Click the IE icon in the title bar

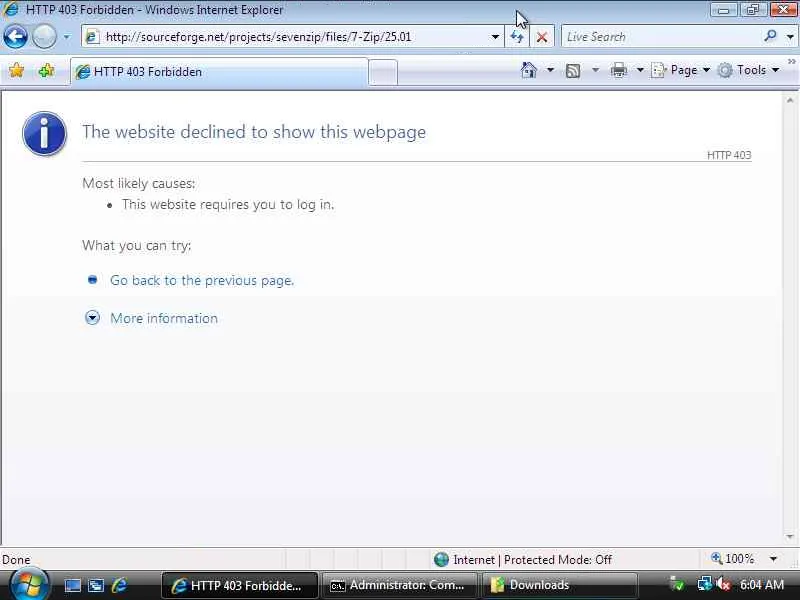click(x=11, y=9)
